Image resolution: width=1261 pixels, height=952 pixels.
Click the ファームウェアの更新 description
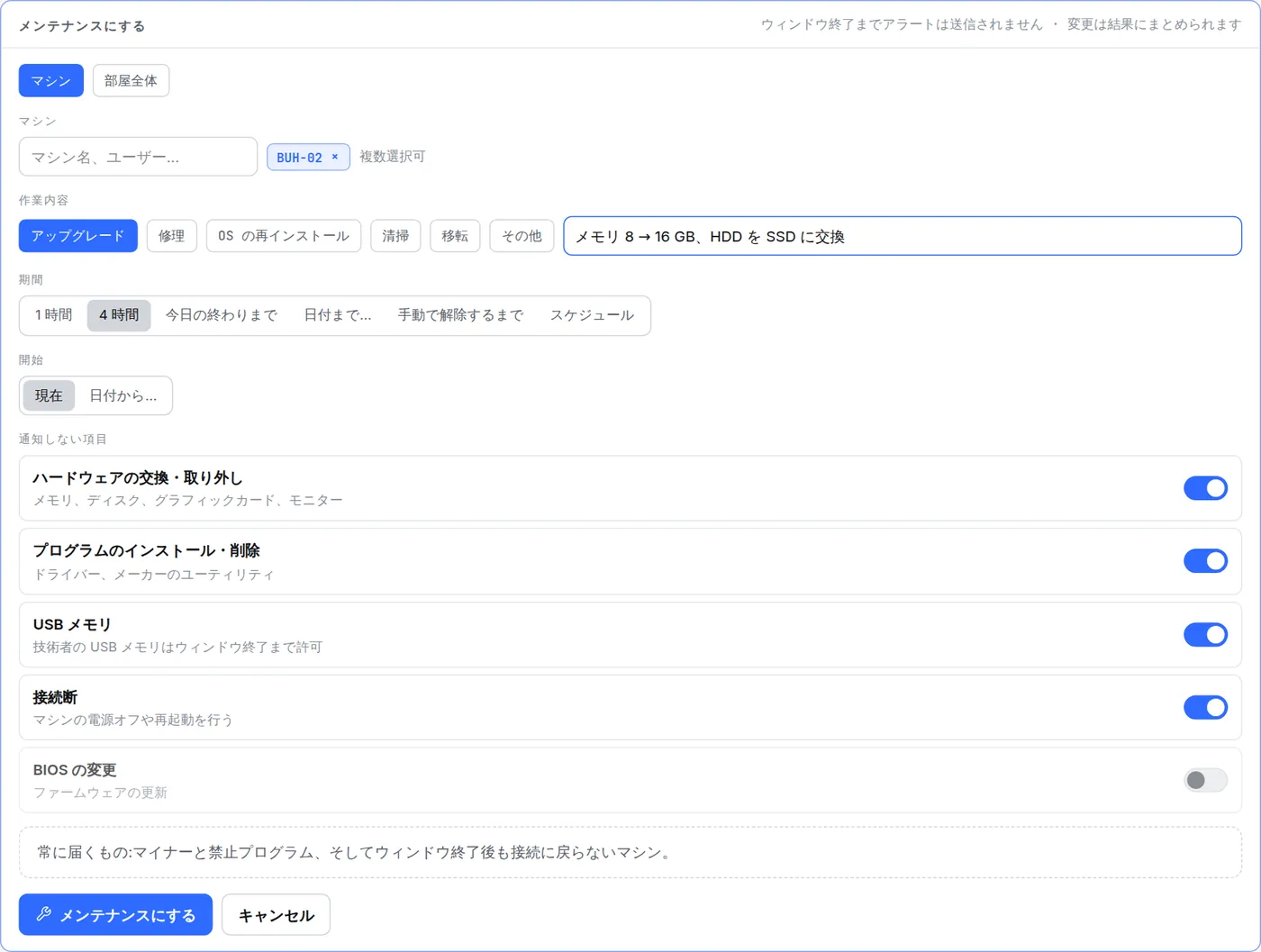(100, 793)
